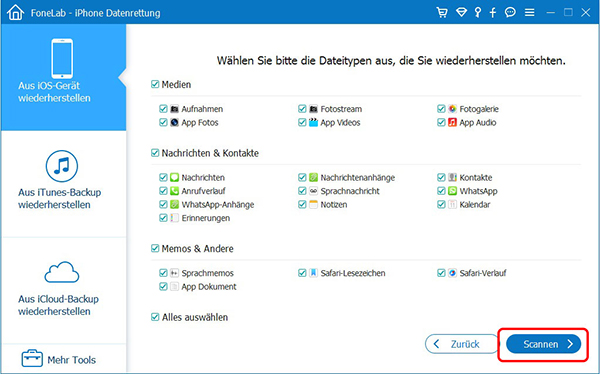Click the Aufnahmen camera icon
The height and width of the screenshot is (374, 600).
pyautogui.click(x=174, y=109)
